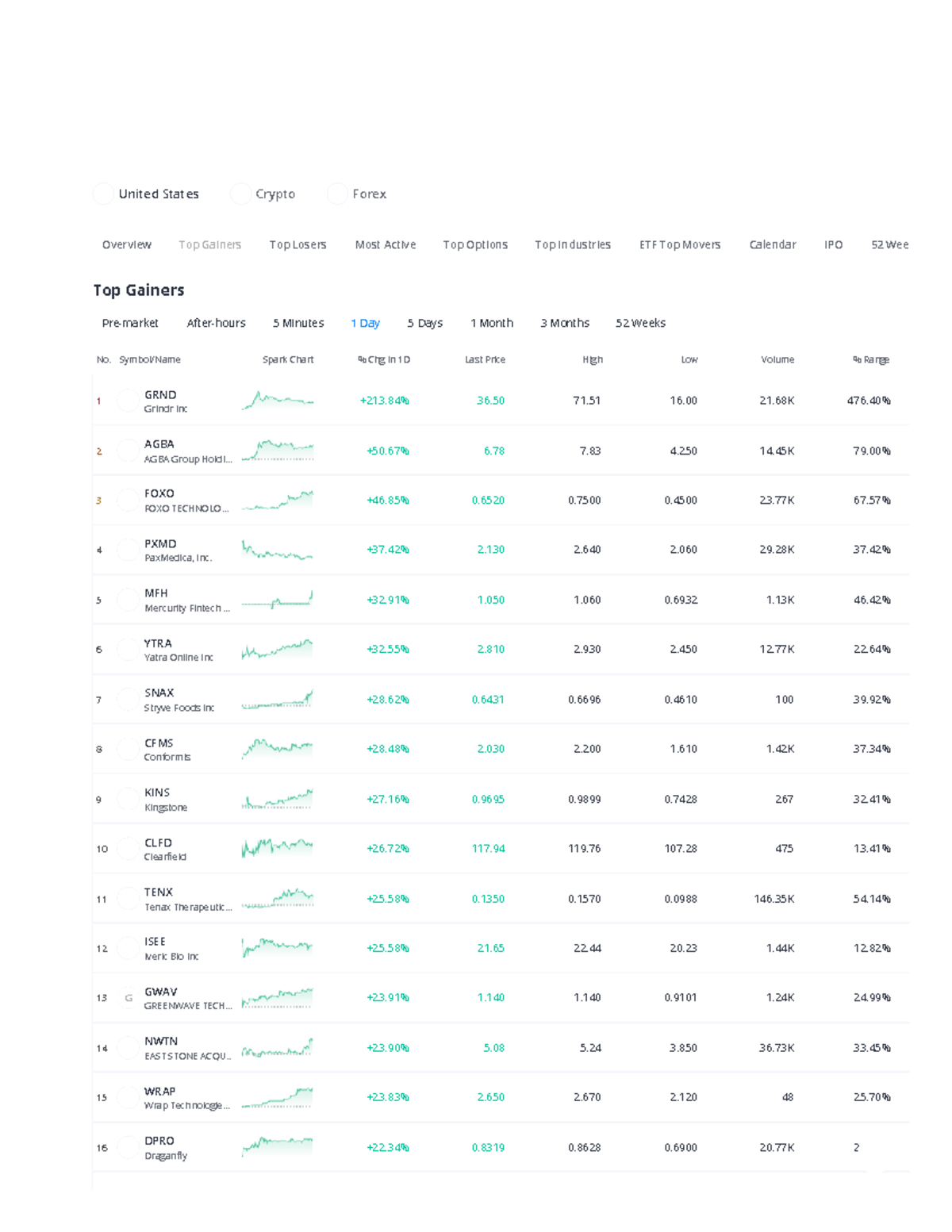Switch to the Top Losers tab
The width and height of the screenshot is (952, 1232).
click(297, 244)
